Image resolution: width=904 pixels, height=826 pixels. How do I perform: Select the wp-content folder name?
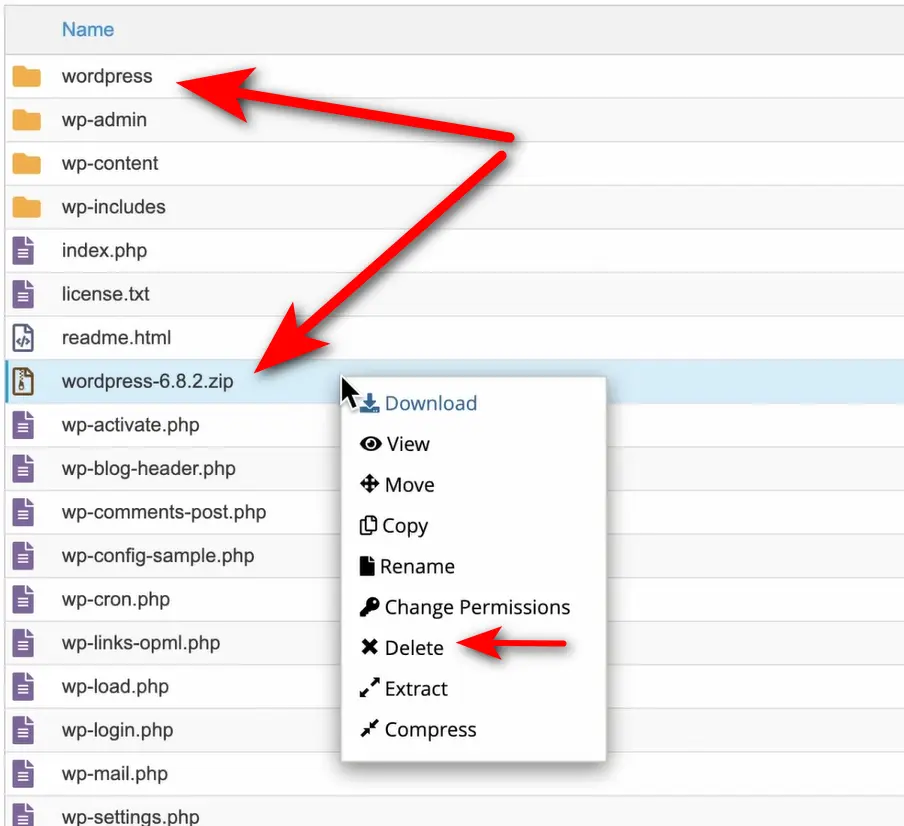tap(110, 164)
